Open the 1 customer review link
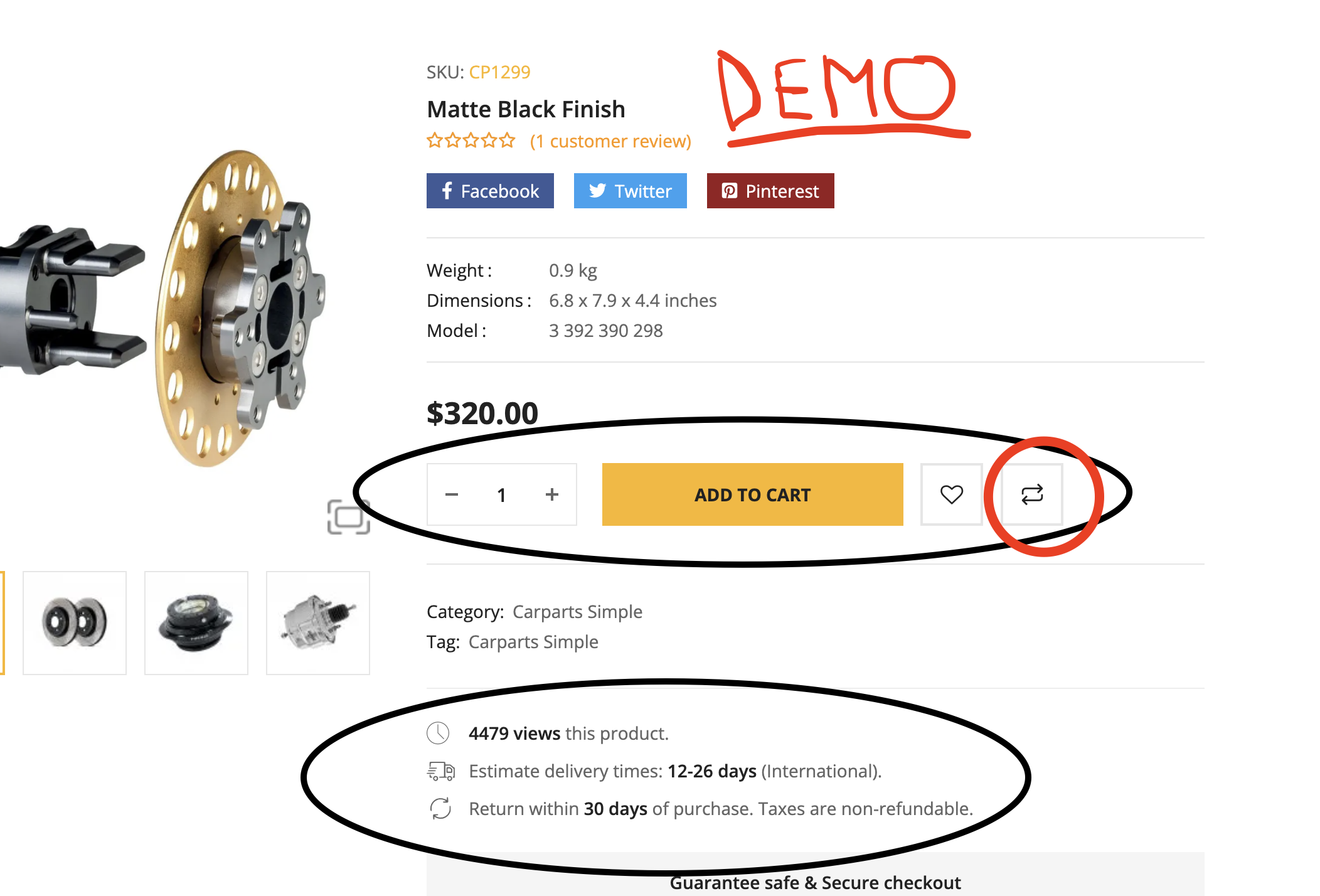The image size is (1320, 896). [610, 141]
